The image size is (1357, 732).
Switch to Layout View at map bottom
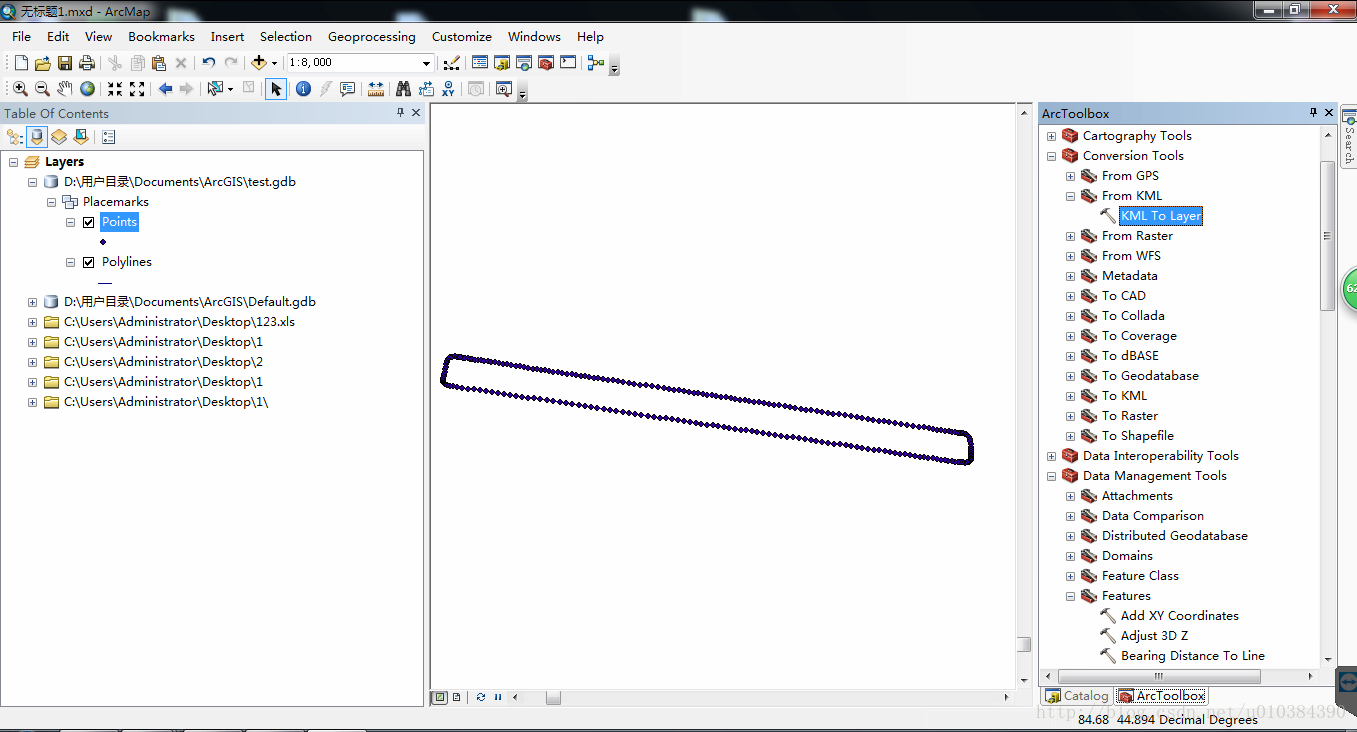coord(456,697)
